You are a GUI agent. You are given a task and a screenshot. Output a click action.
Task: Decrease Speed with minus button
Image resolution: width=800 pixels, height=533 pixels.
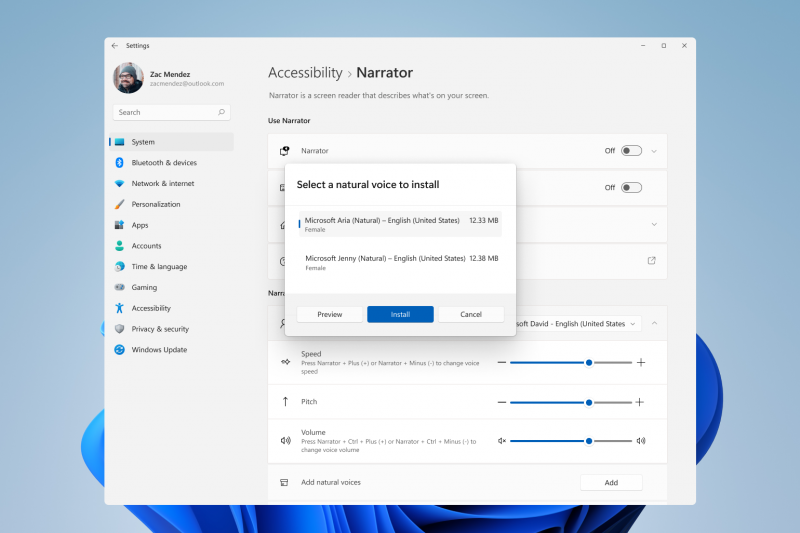[502, 363]
